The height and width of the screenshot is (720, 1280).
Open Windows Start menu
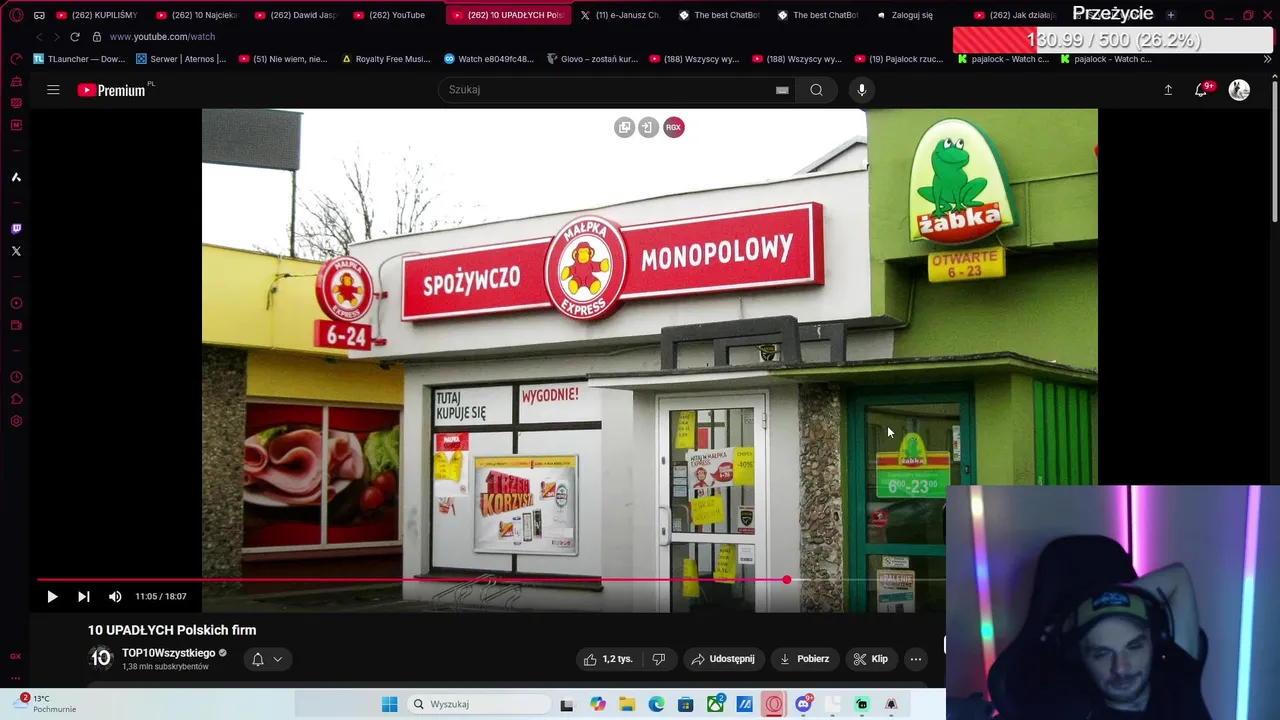[390, 704]
